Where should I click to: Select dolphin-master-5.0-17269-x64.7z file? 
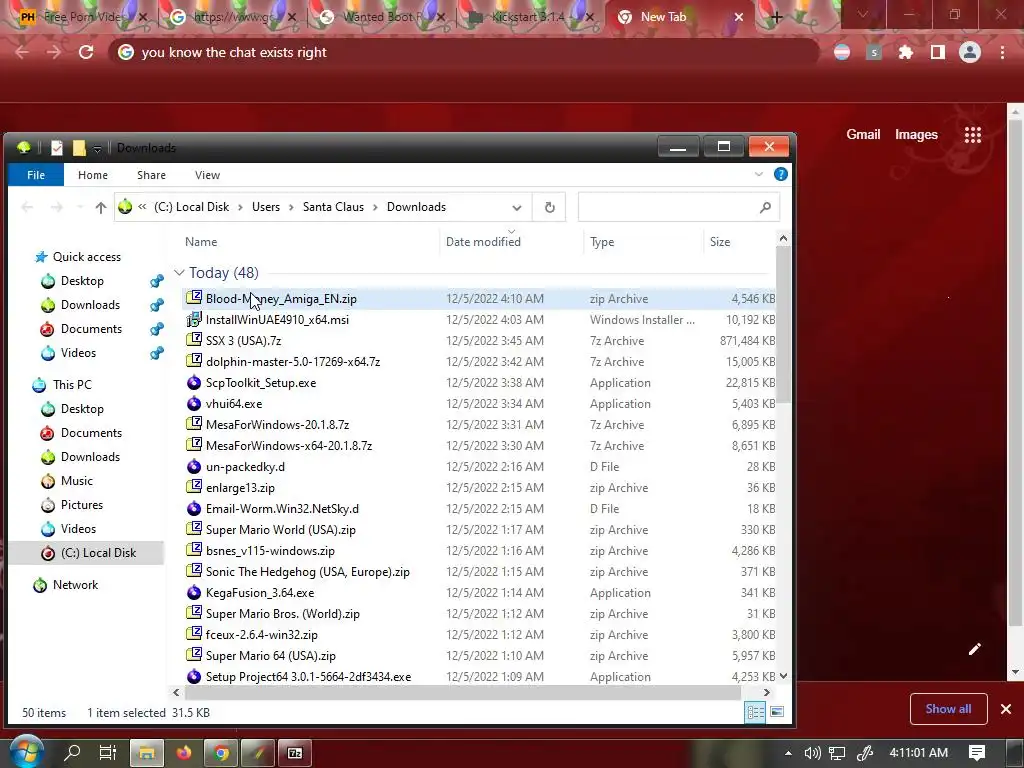293,361
